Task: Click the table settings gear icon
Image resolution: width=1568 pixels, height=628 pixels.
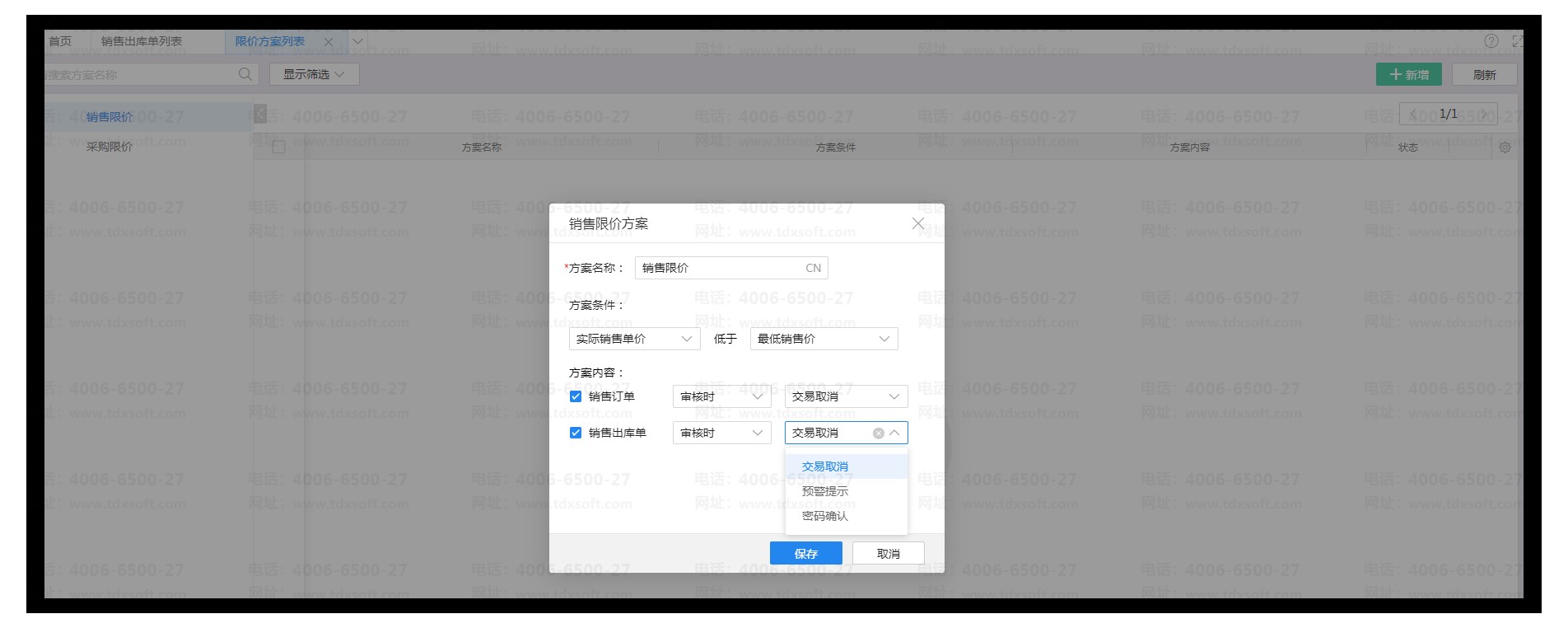Action: (1505, 148)
